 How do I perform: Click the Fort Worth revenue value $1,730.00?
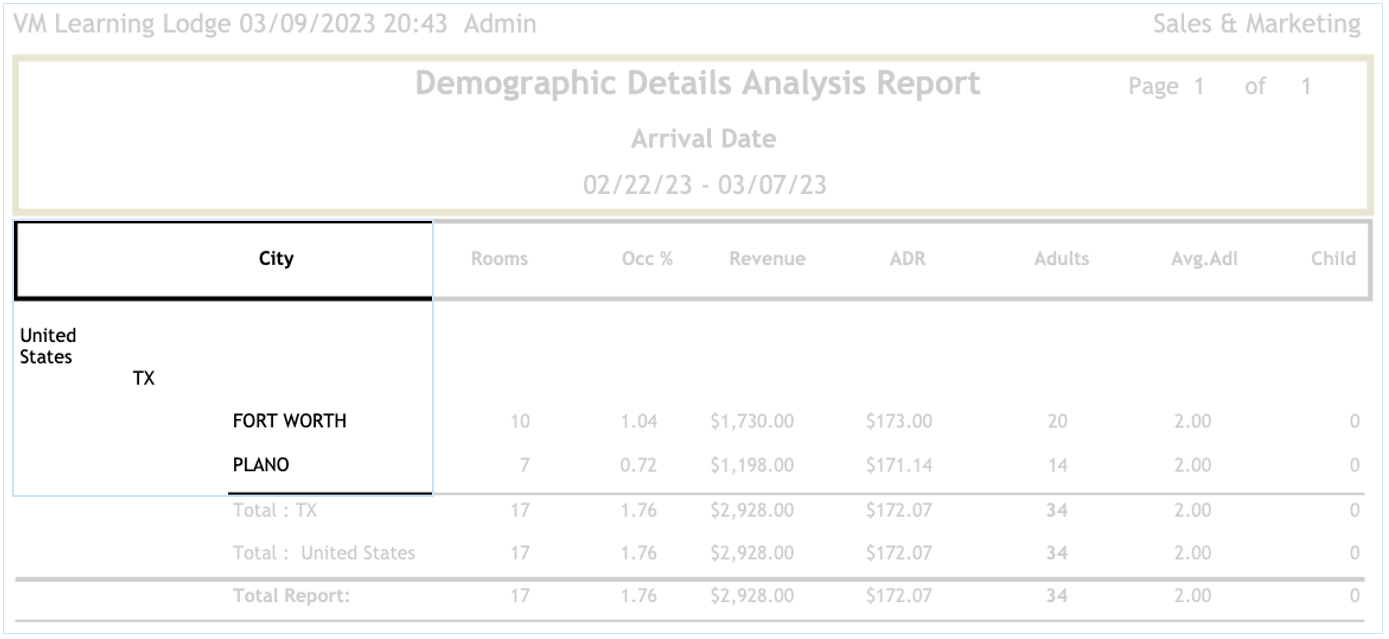[x=752, y=421]
